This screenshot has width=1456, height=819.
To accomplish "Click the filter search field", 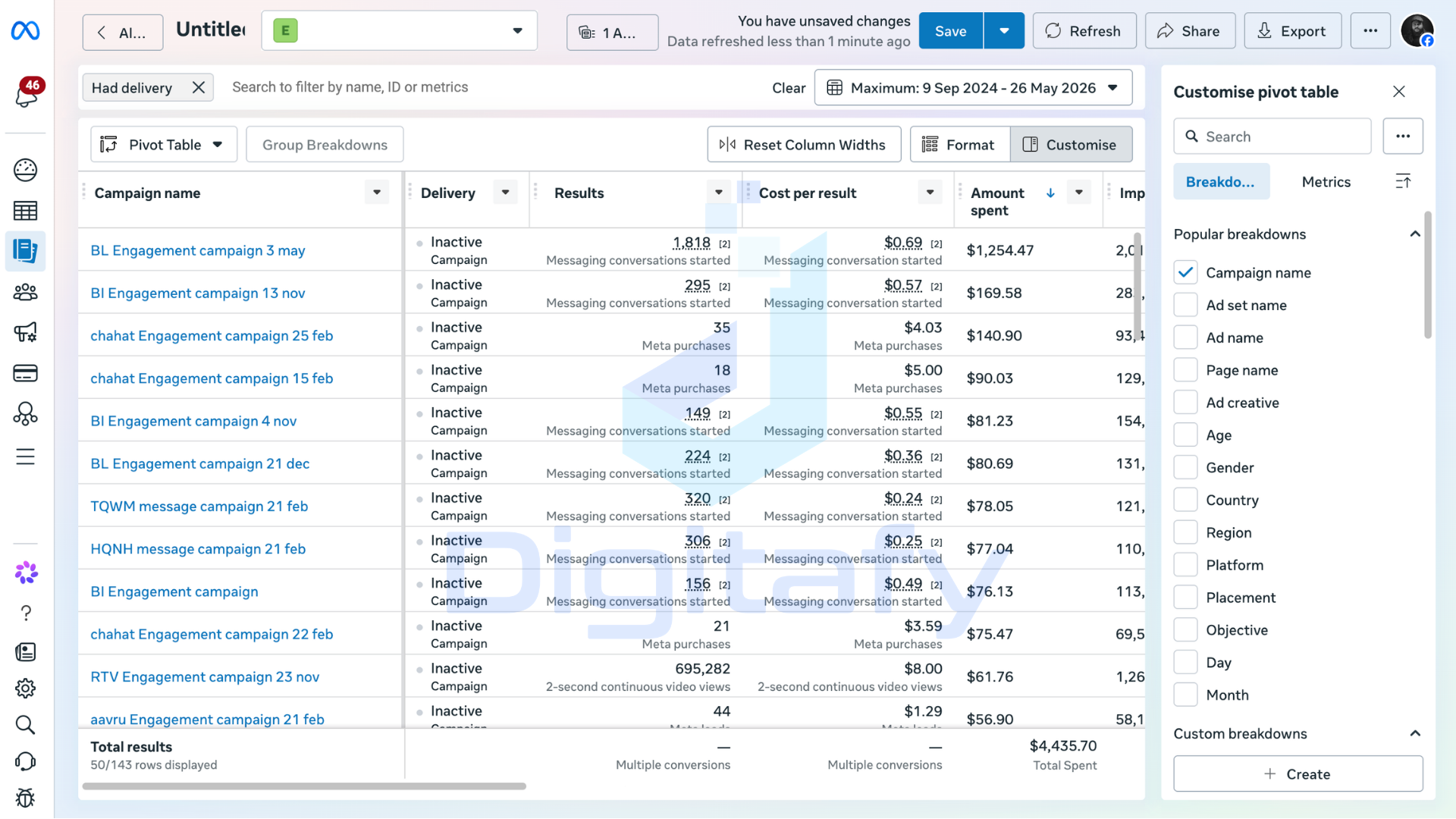I will [493, 87].
